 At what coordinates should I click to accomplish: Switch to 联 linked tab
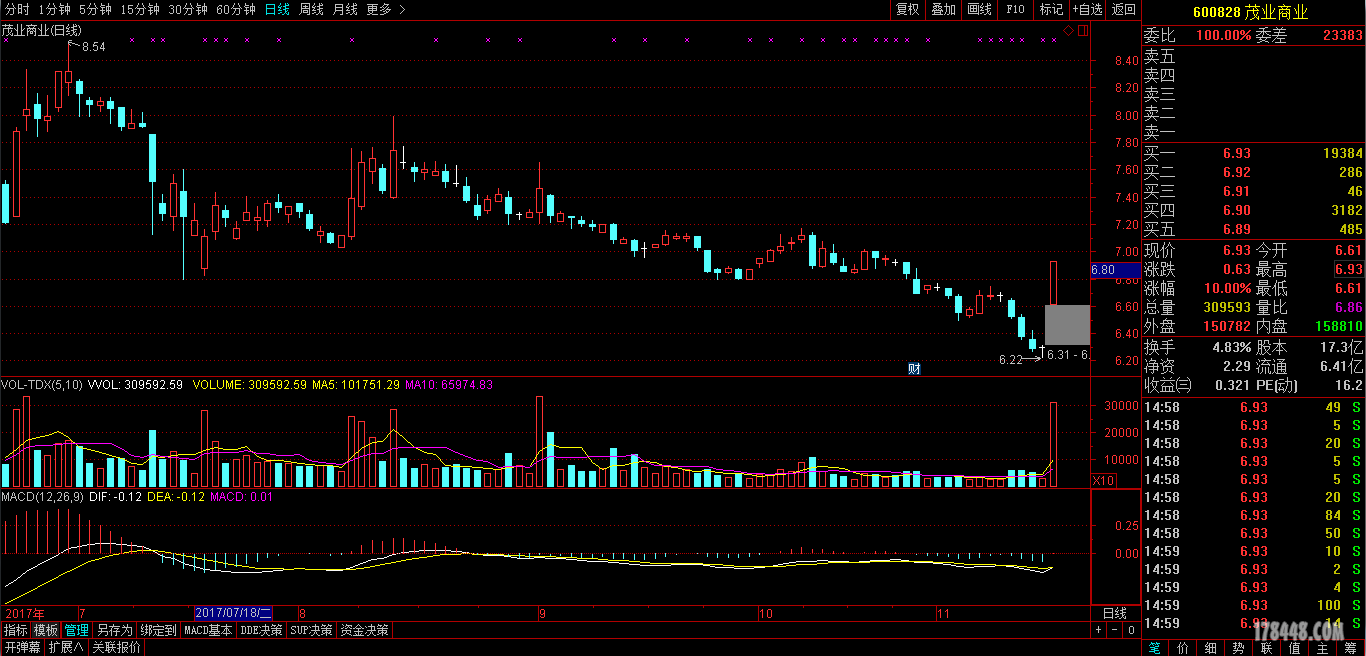pyautogui.click(x=1267, y=648)
